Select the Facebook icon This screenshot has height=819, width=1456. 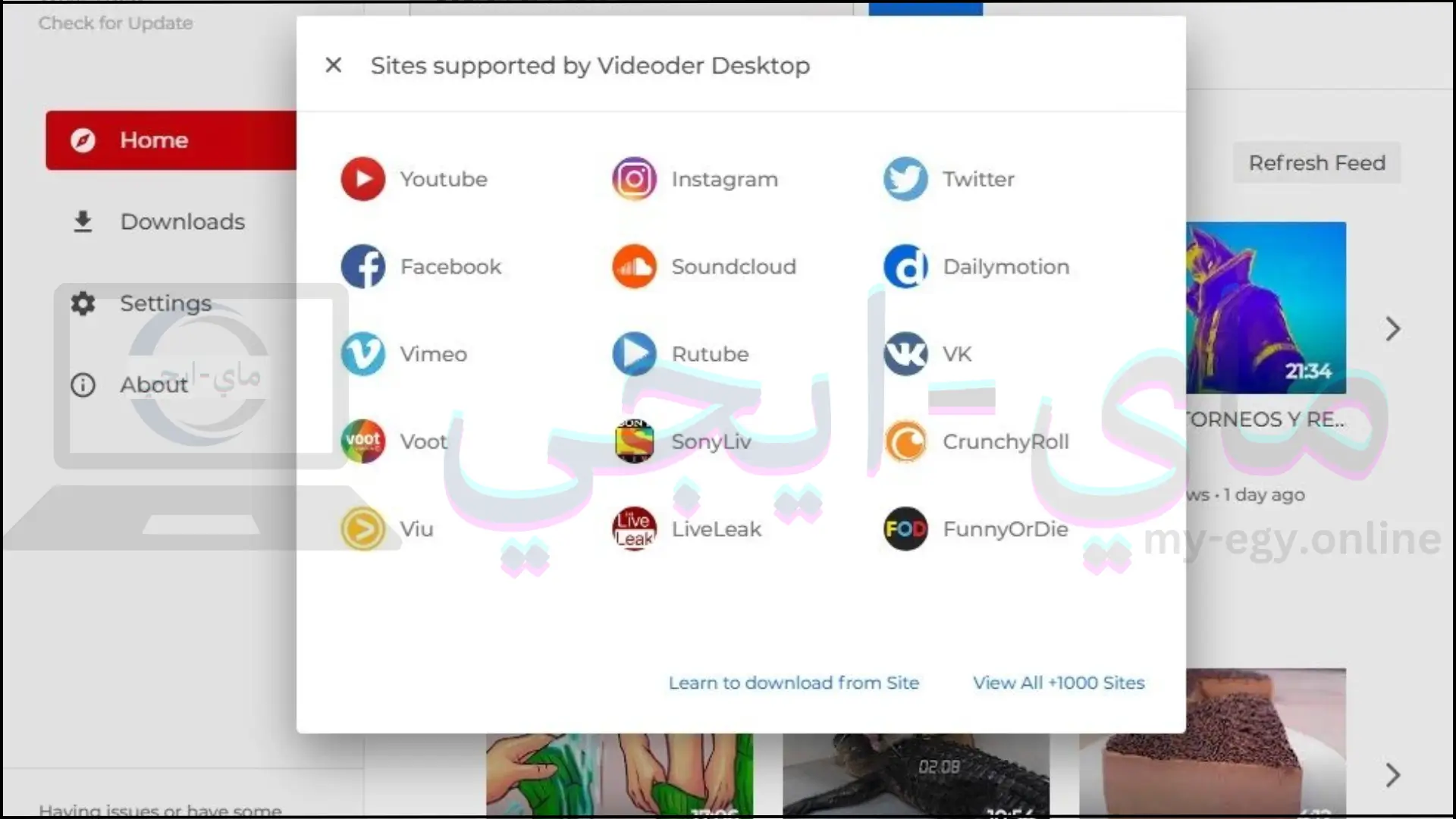(x=363, y=266)
